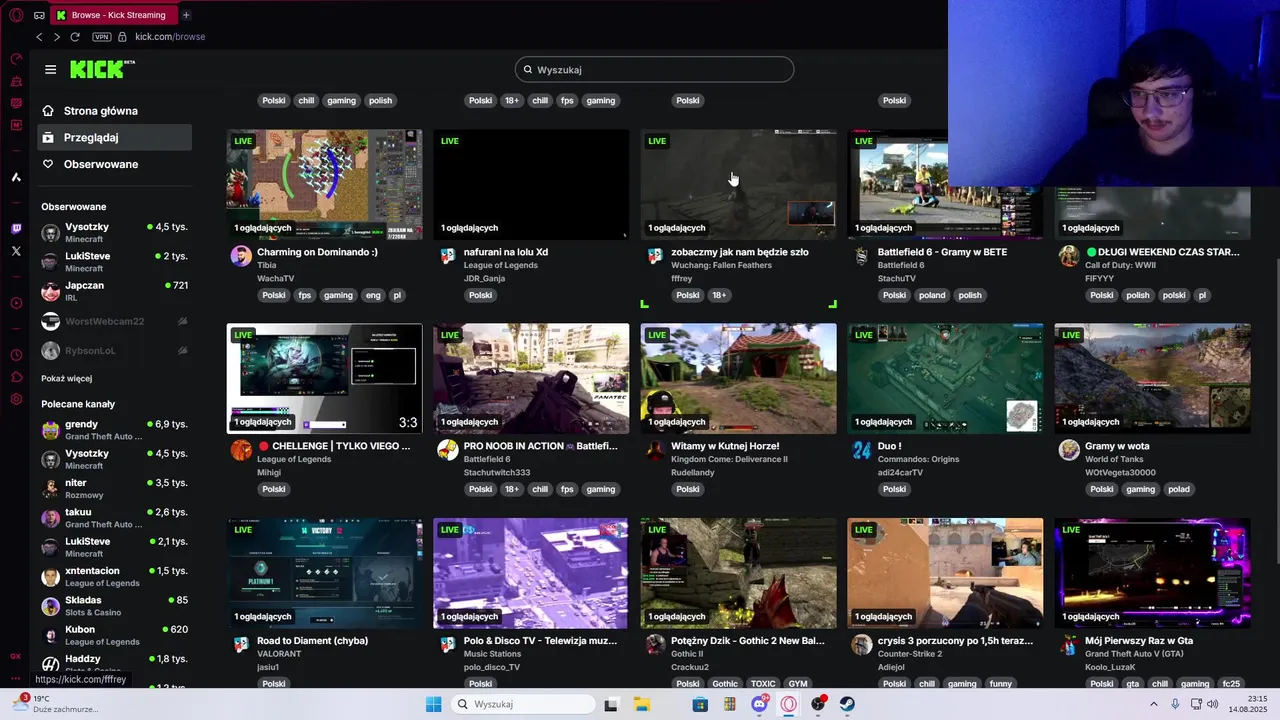Open the Charming on Dominando Tibia thumbnail
This screenshot has height=720, width=1280.
pos(324,184)
